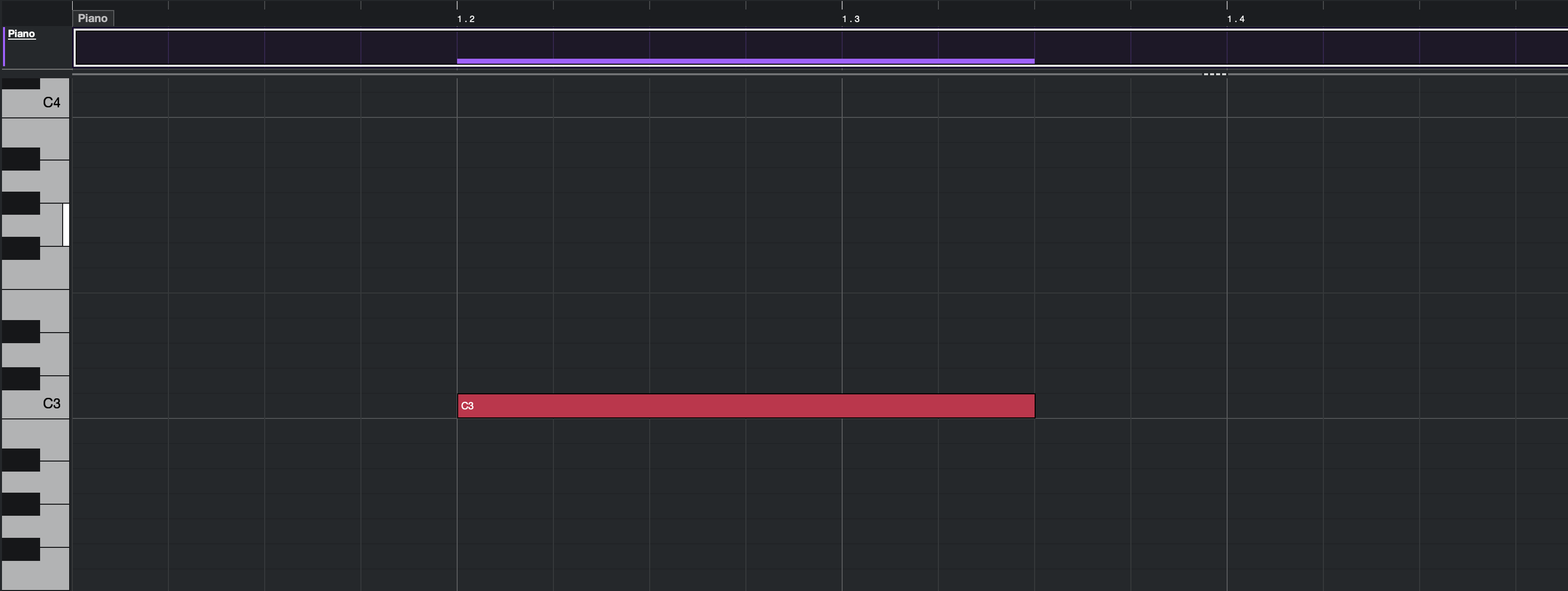
Task: Click the white highlight marker on G3 key
Action: (x=66, y=225)
